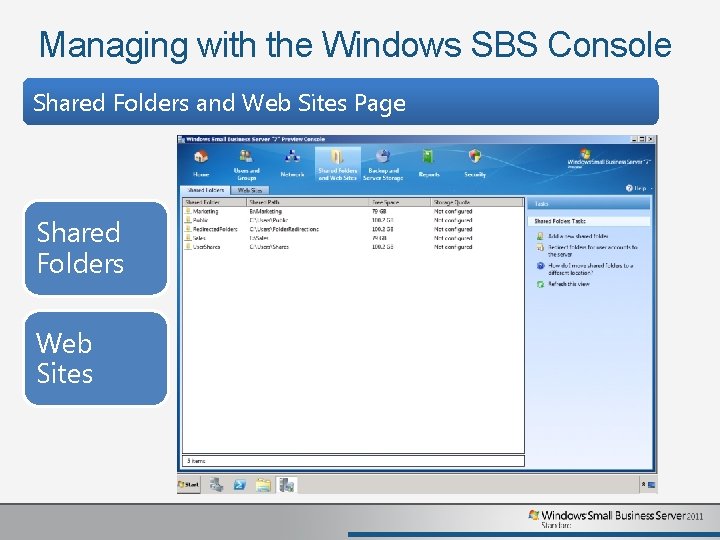Click Refresh this view link
Image resolution: width=720 pixels, height=540 pixels.
pos(569,284)
